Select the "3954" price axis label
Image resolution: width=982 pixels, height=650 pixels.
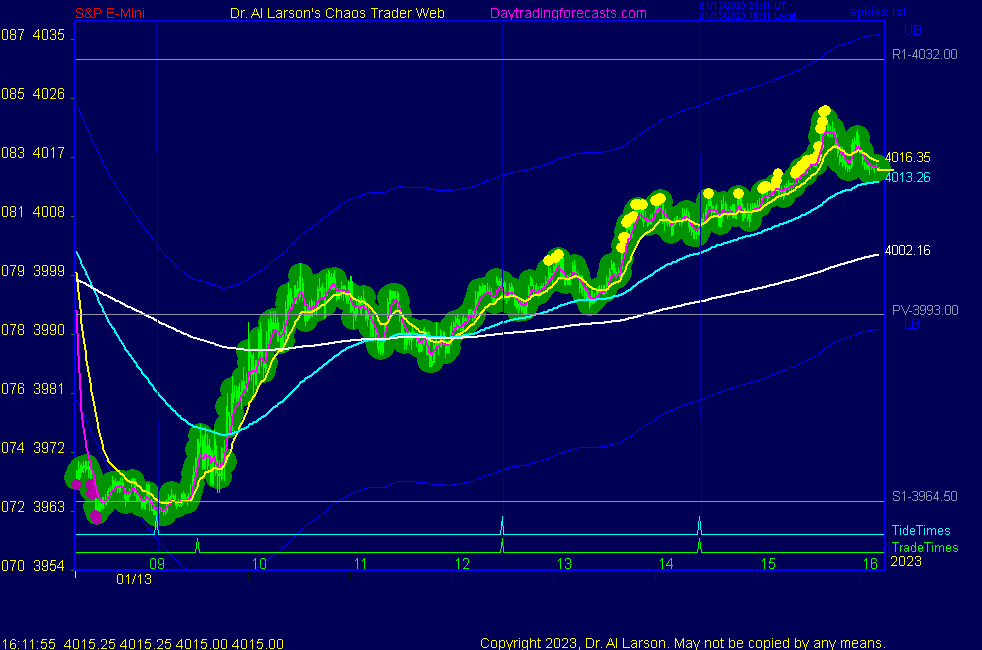(x=49, y=566)
